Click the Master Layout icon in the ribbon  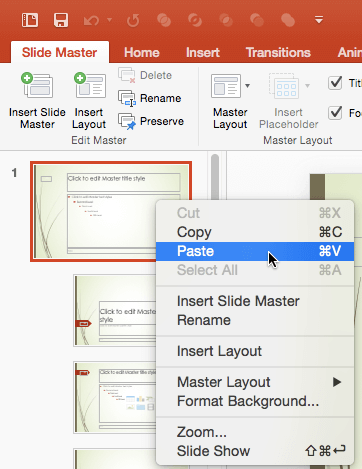[226, 86]
